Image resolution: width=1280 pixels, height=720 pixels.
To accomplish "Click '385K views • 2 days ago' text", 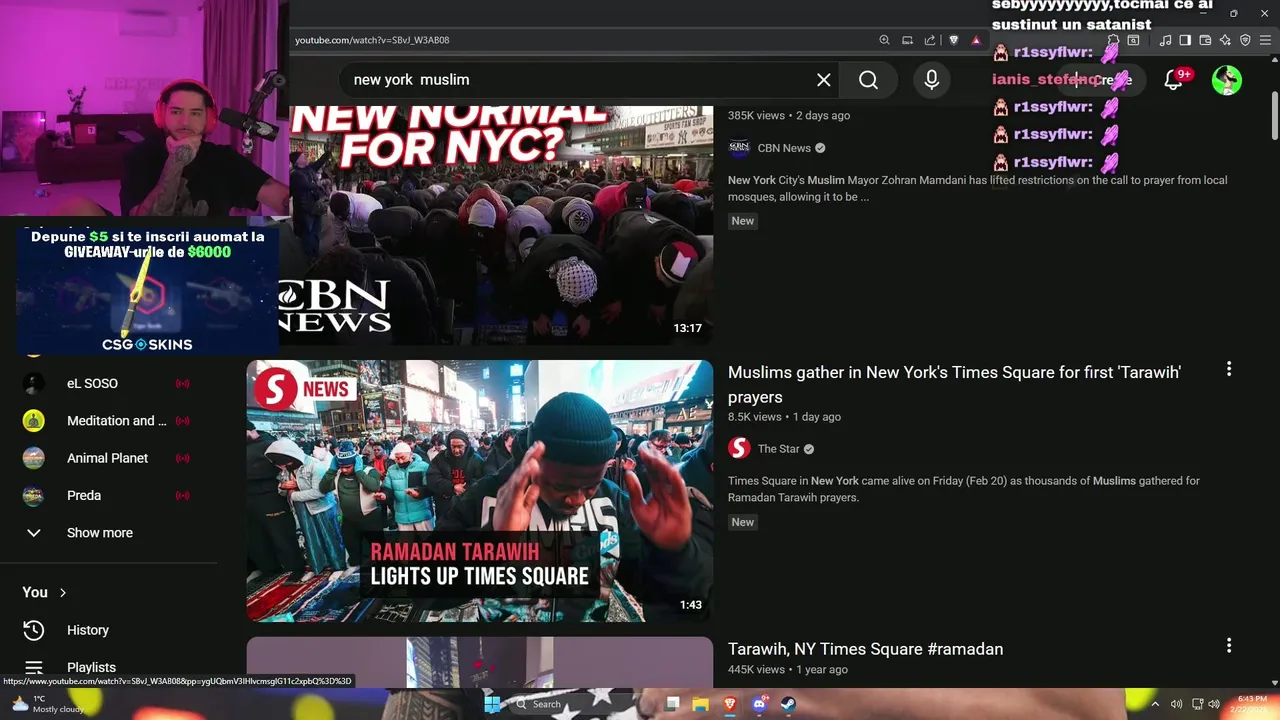I will tap(789, 116).
